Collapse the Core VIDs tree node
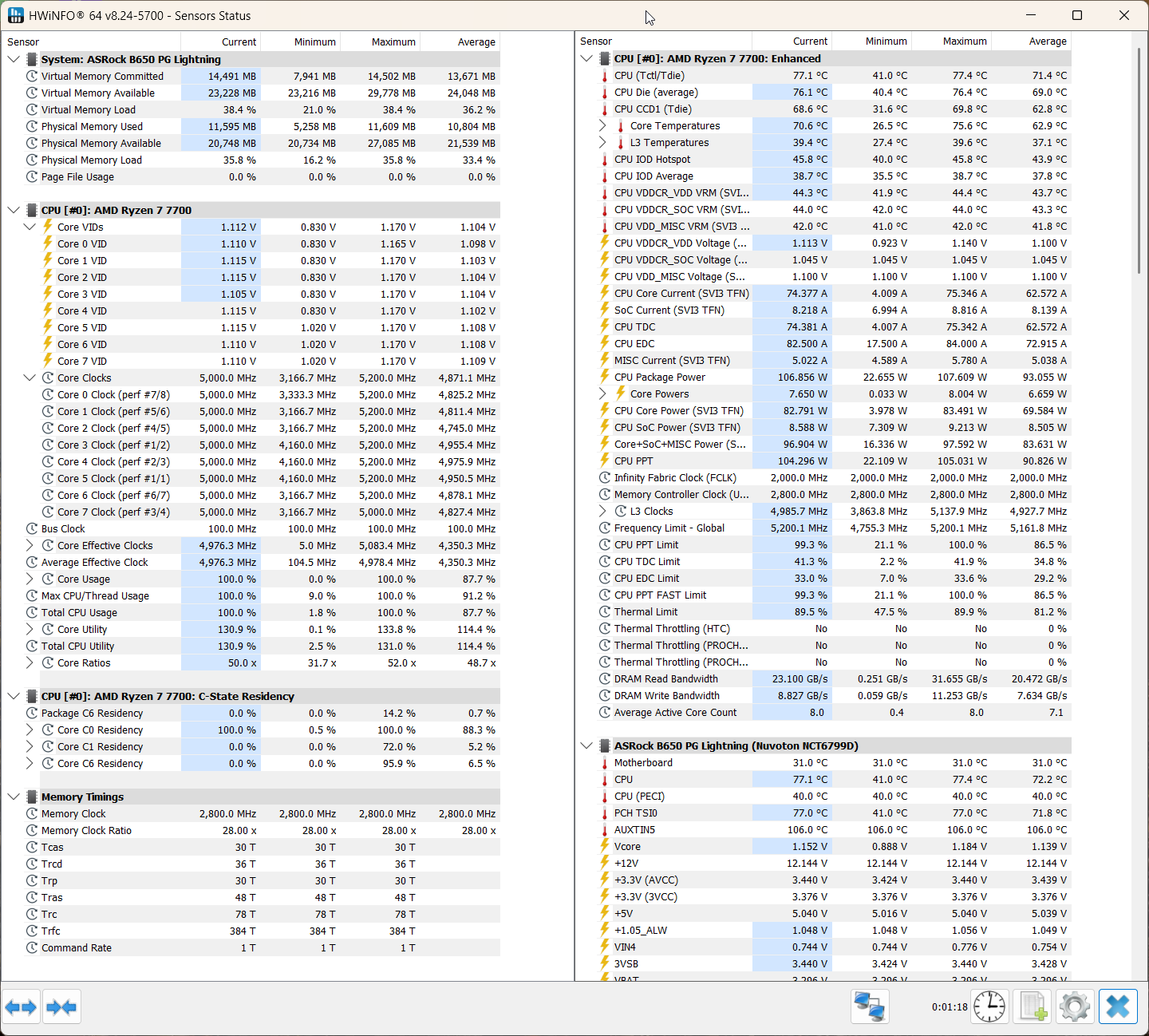The image size is (1149, 1036). coord(30,227)
